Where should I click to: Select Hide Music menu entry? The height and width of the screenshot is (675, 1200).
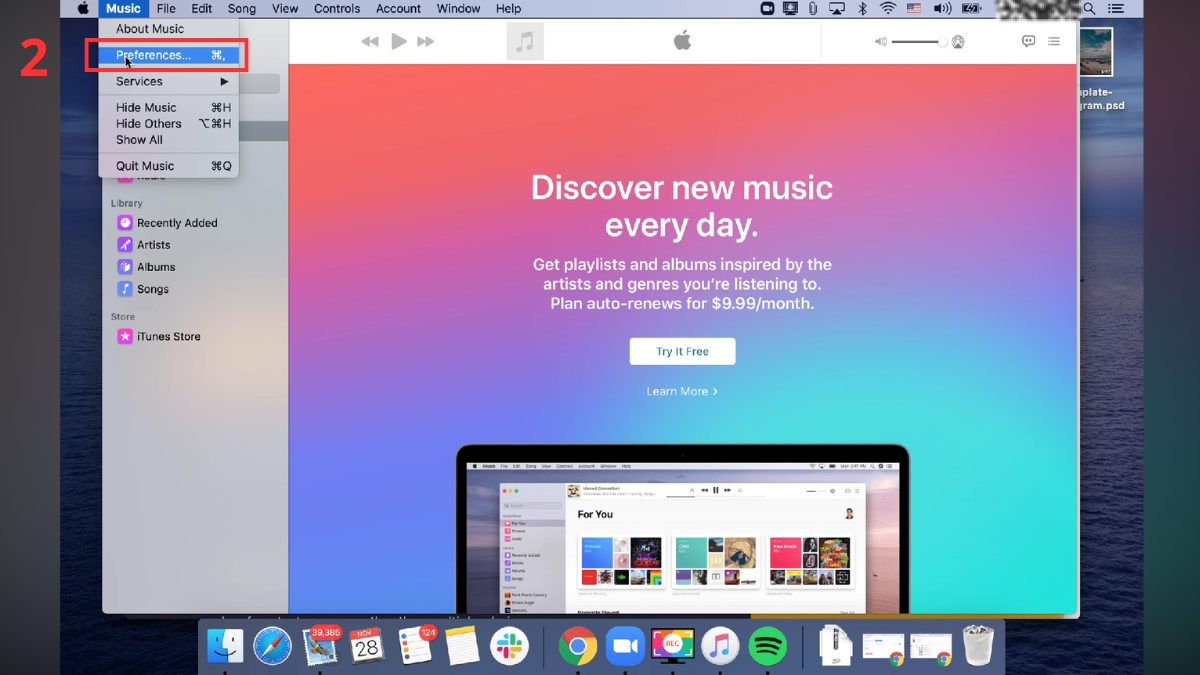168,107
